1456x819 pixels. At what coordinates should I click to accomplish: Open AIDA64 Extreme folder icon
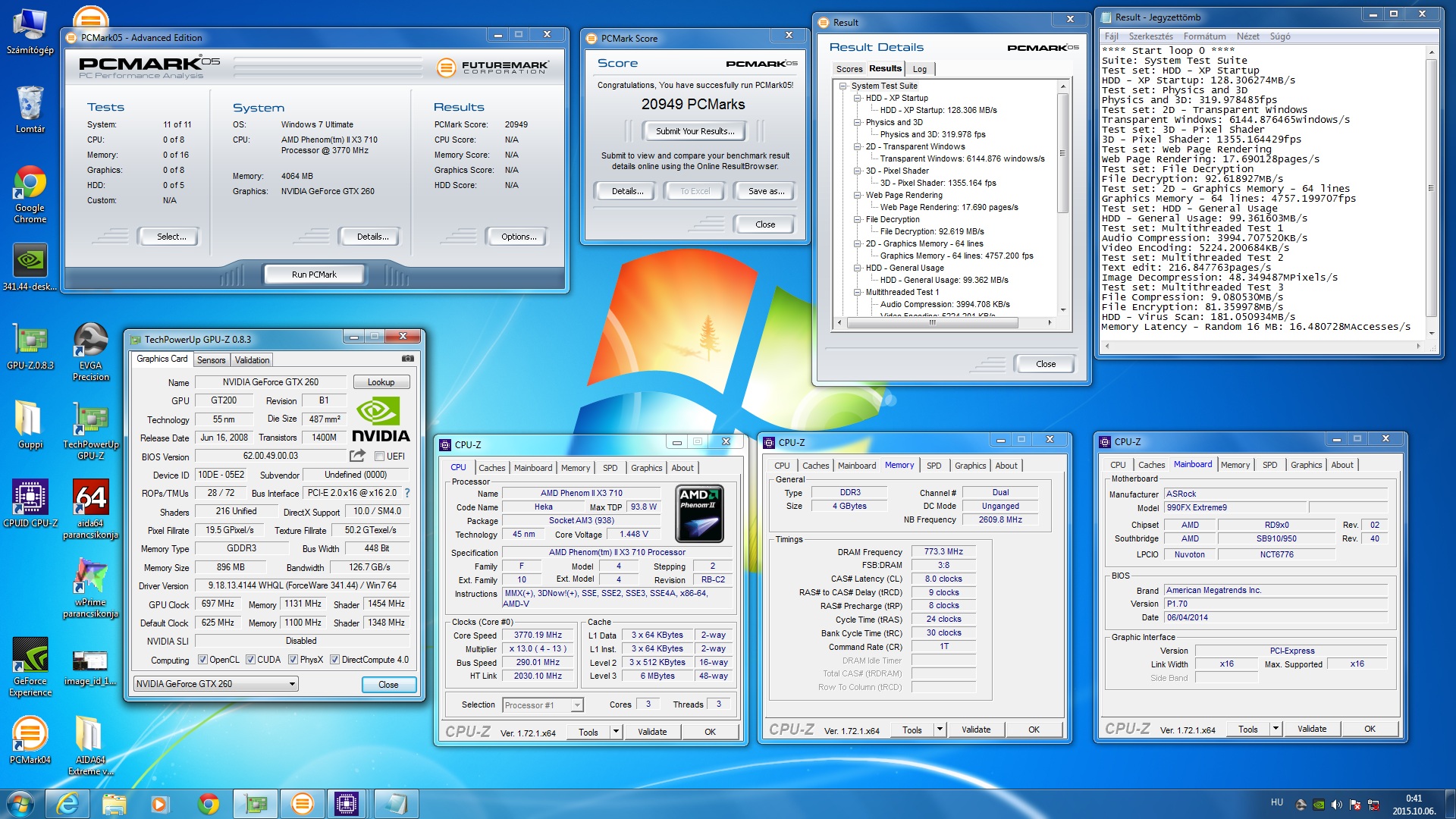tap(90, 745)
